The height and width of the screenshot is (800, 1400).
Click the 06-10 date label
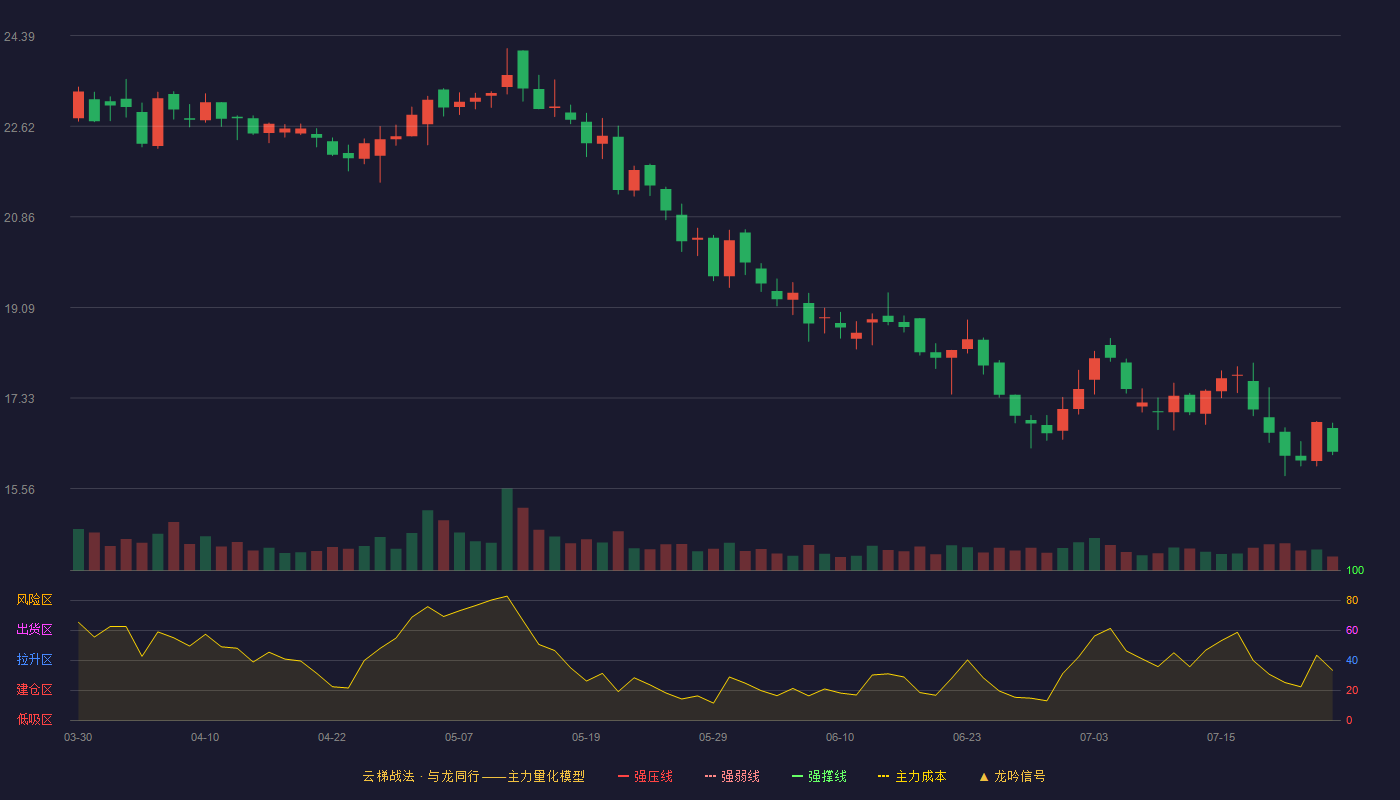840,737
